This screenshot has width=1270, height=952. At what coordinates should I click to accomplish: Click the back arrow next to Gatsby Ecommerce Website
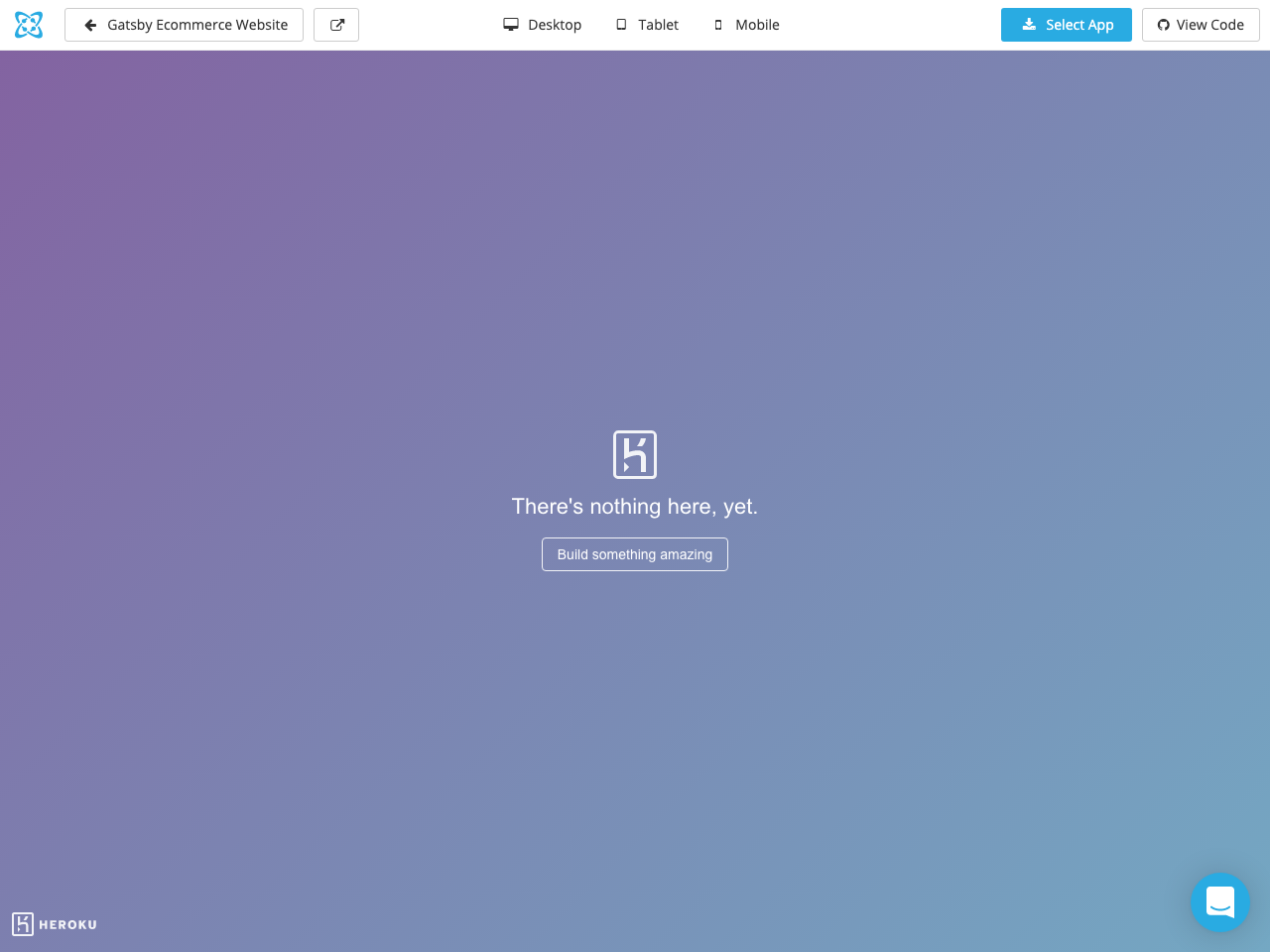click(x=90, y=25)
